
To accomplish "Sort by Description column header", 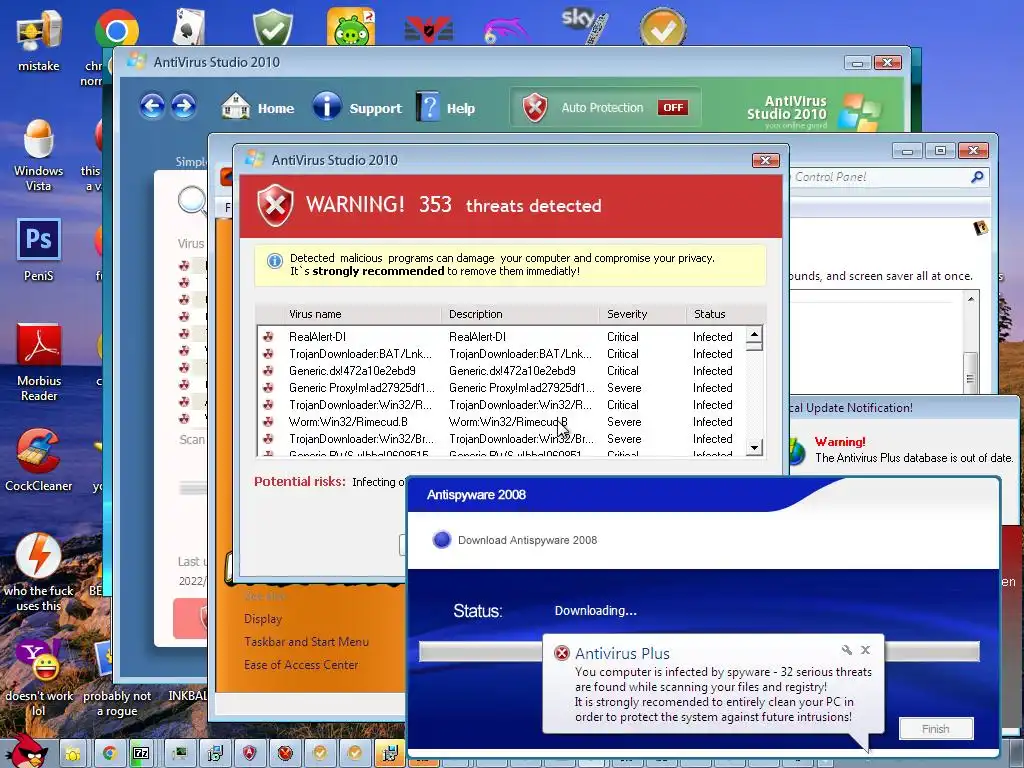I will (x=520, y=314).
